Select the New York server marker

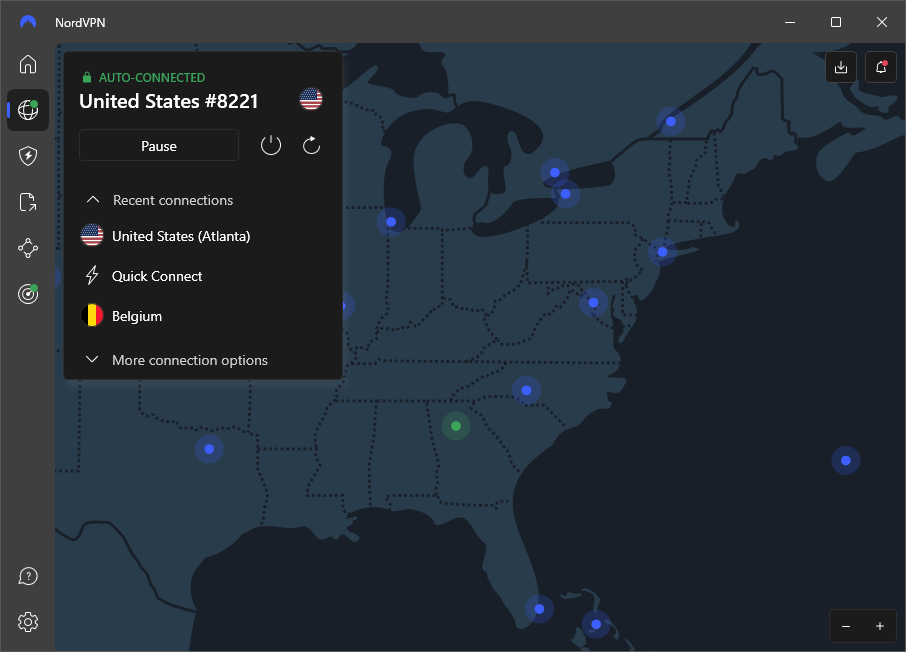pos(663,252)
